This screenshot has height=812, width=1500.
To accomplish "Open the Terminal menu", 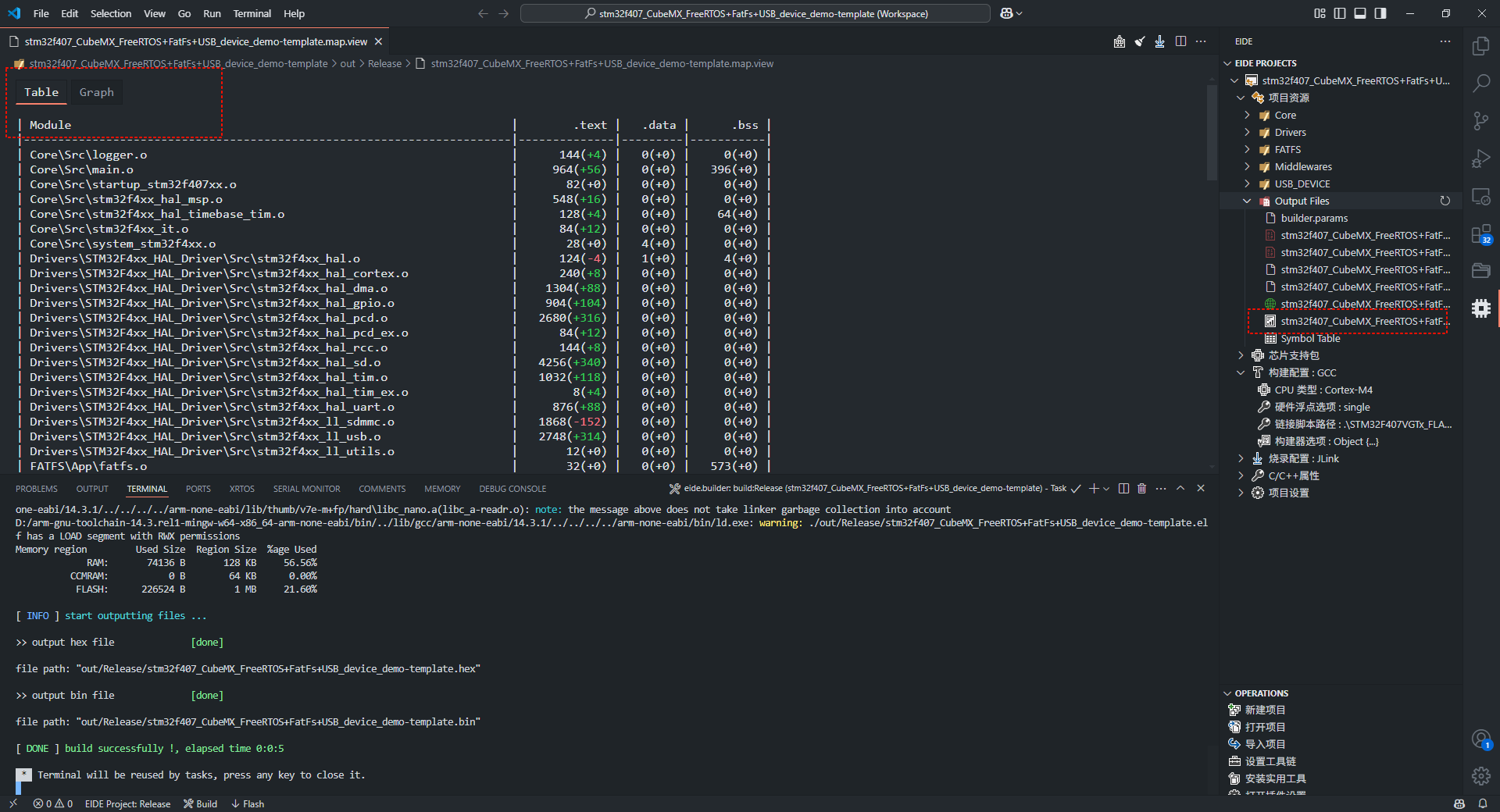I will pyautogui.click(x=252, y=13).
